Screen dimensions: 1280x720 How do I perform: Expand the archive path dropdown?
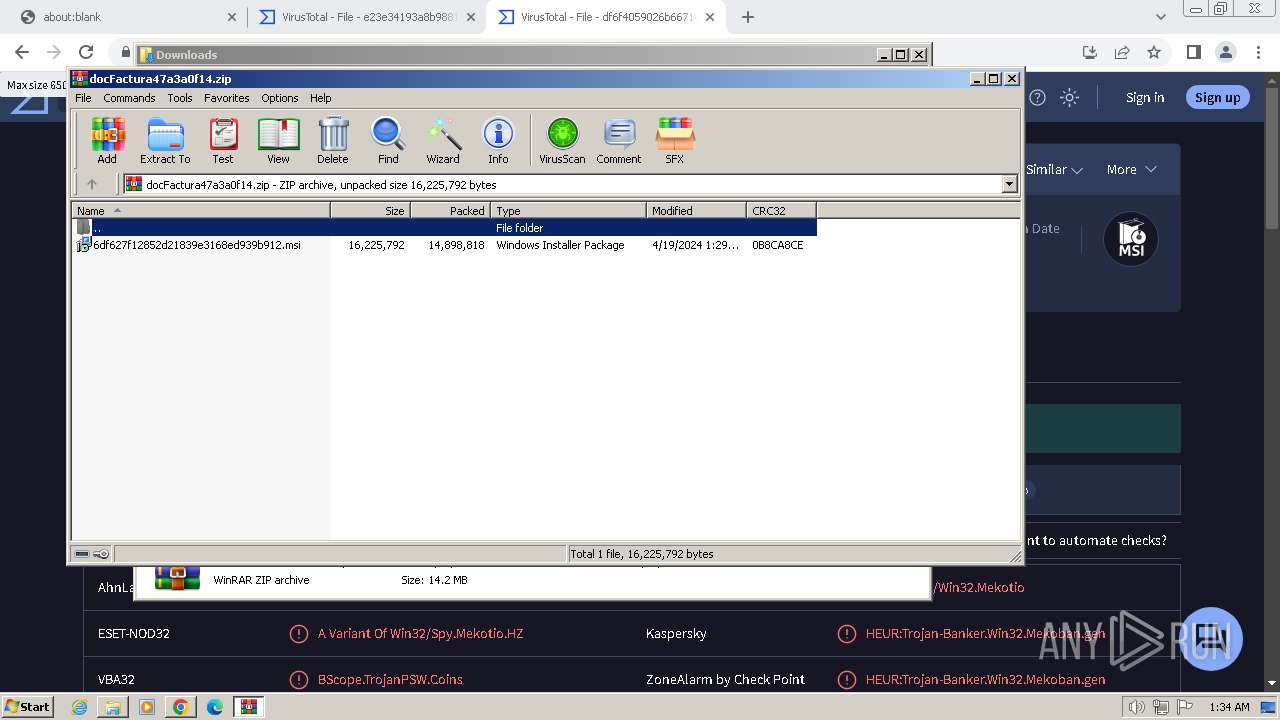click(x=1009, y=184)
